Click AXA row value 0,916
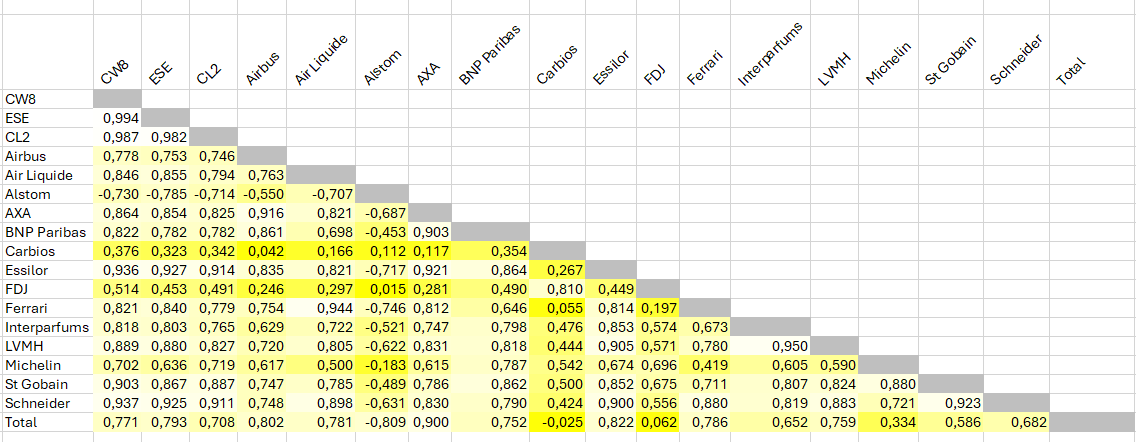The height and width of the screenshot is (442, 1136). (x=263, y=213)
